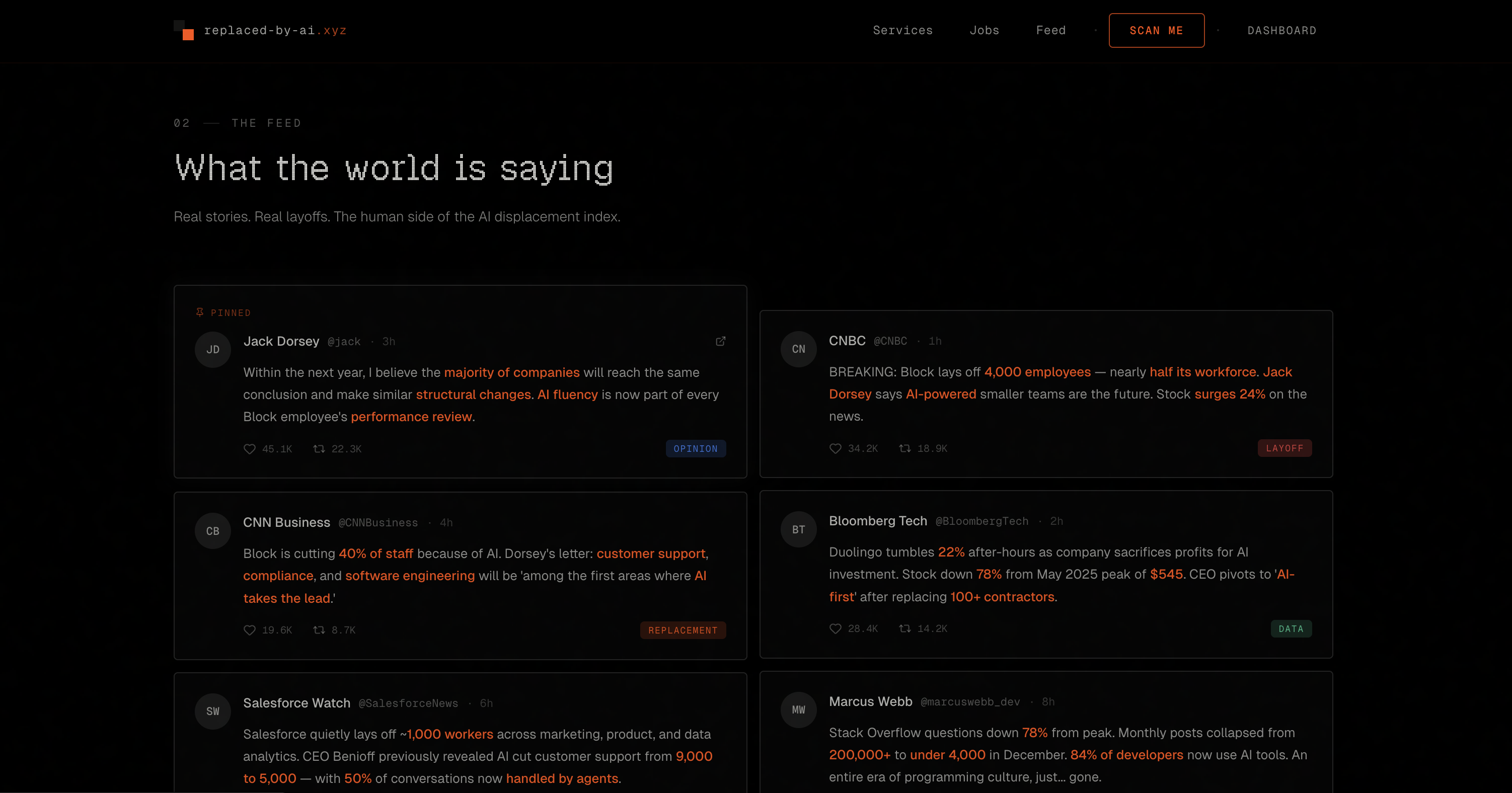Select the LAYOFF tag on CNBC's post
The width and height of the screenshot is (1512, 793).
point(1285,448)
